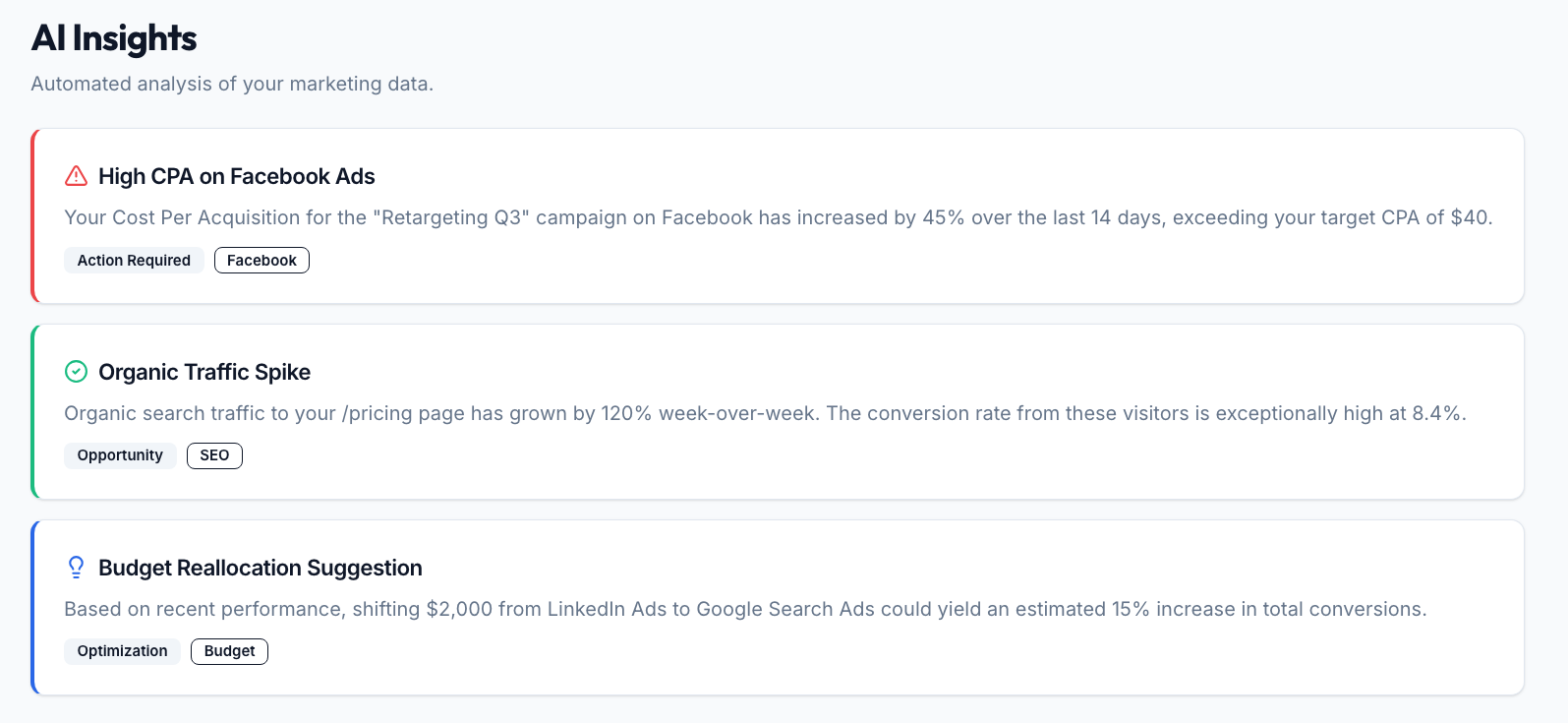Click the green check circle icon
This screenshot has height=723, width=1568.
point(76,372)
